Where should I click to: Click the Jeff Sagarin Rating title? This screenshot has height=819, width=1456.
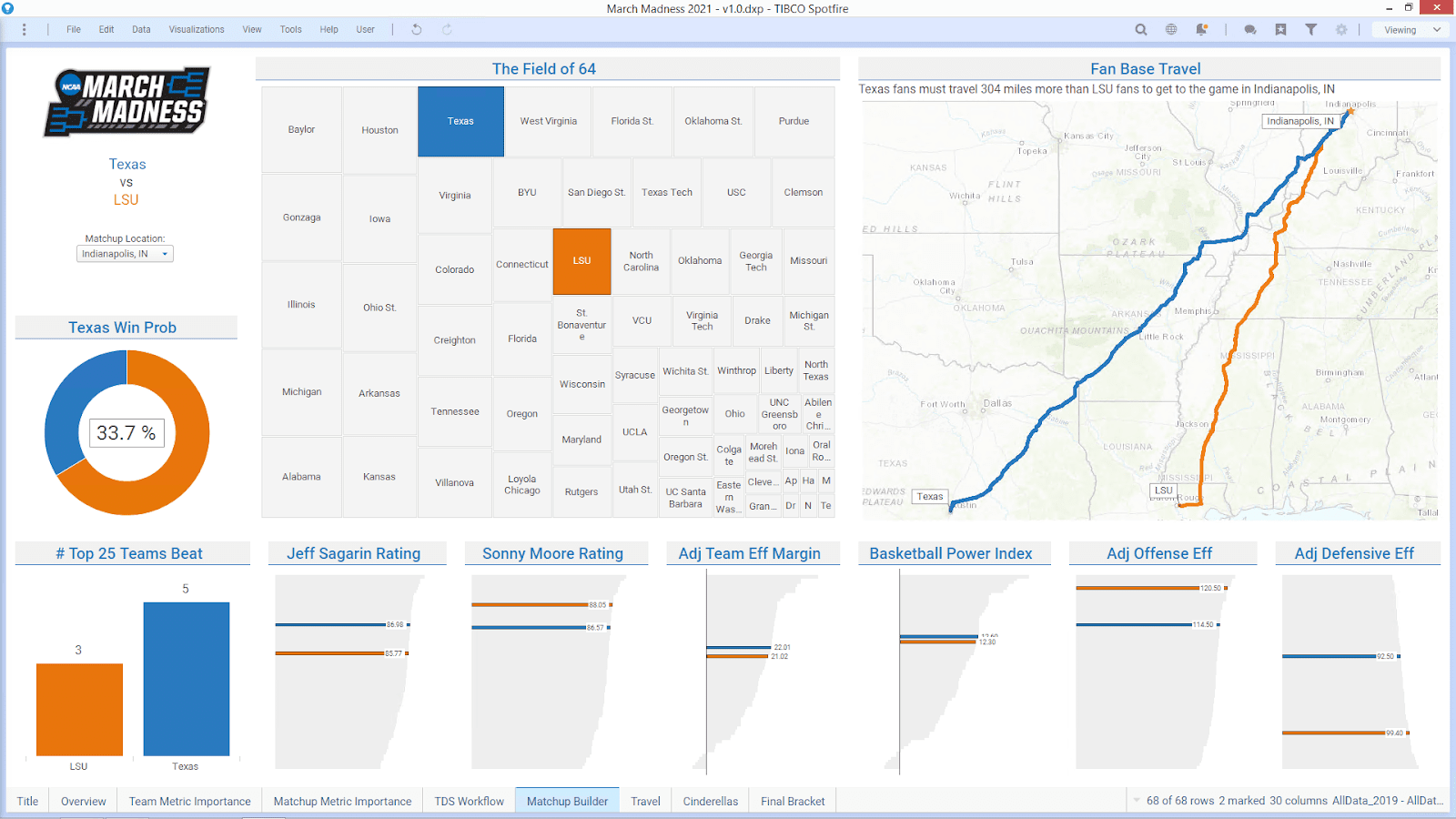click(354, 553)
